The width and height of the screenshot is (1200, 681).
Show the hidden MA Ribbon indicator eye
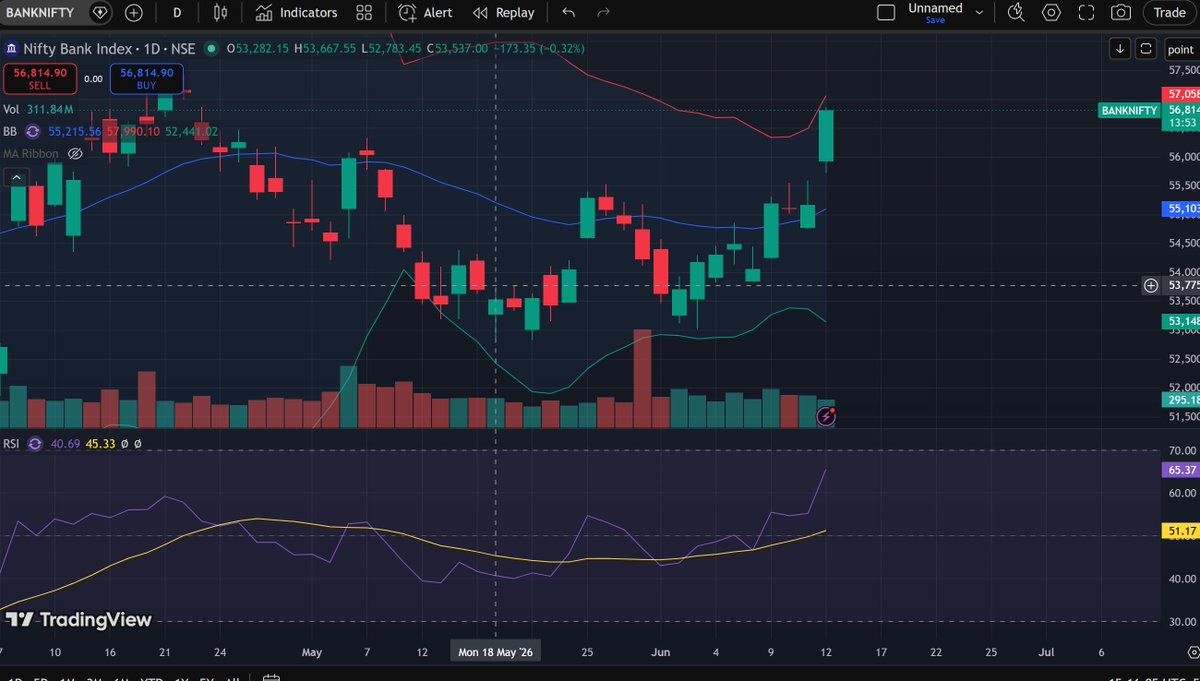(75, 154)
